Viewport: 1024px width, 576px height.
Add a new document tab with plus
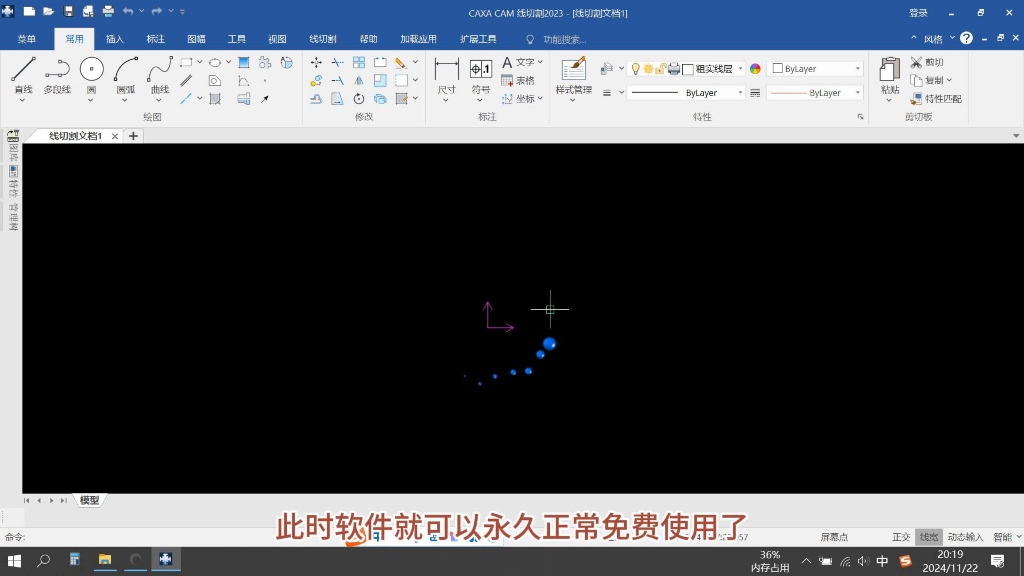pos(133,136)
